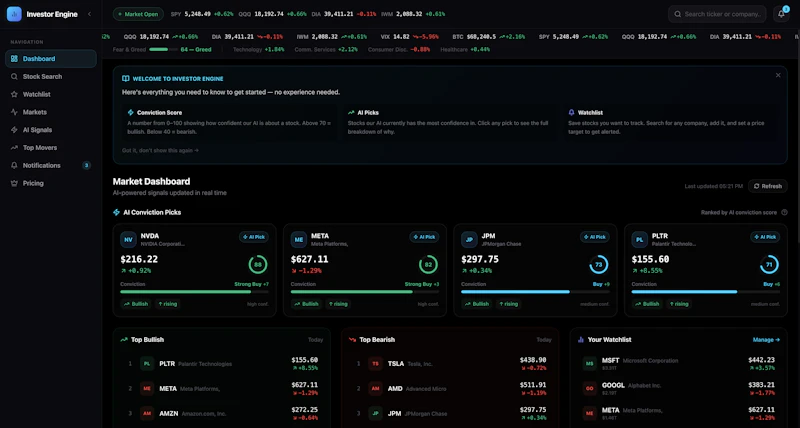
Task: Click the Welcome banner book icon
Action: (126, 79)
